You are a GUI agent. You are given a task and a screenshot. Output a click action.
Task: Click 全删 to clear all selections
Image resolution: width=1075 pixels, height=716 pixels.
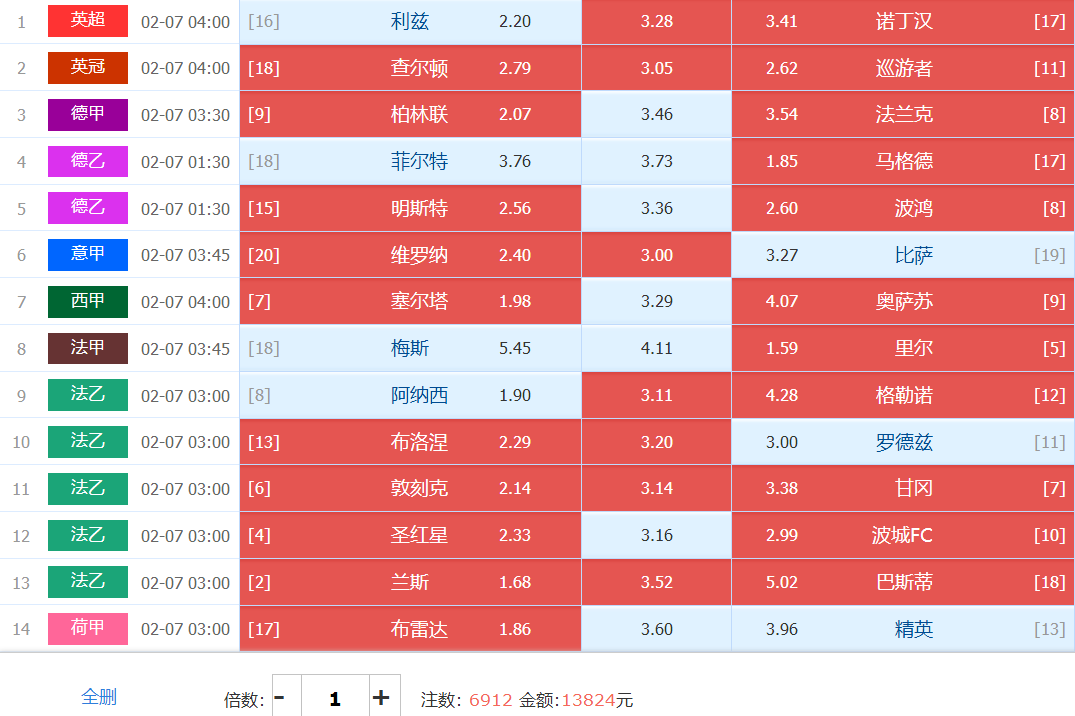(x=99, y=697)
